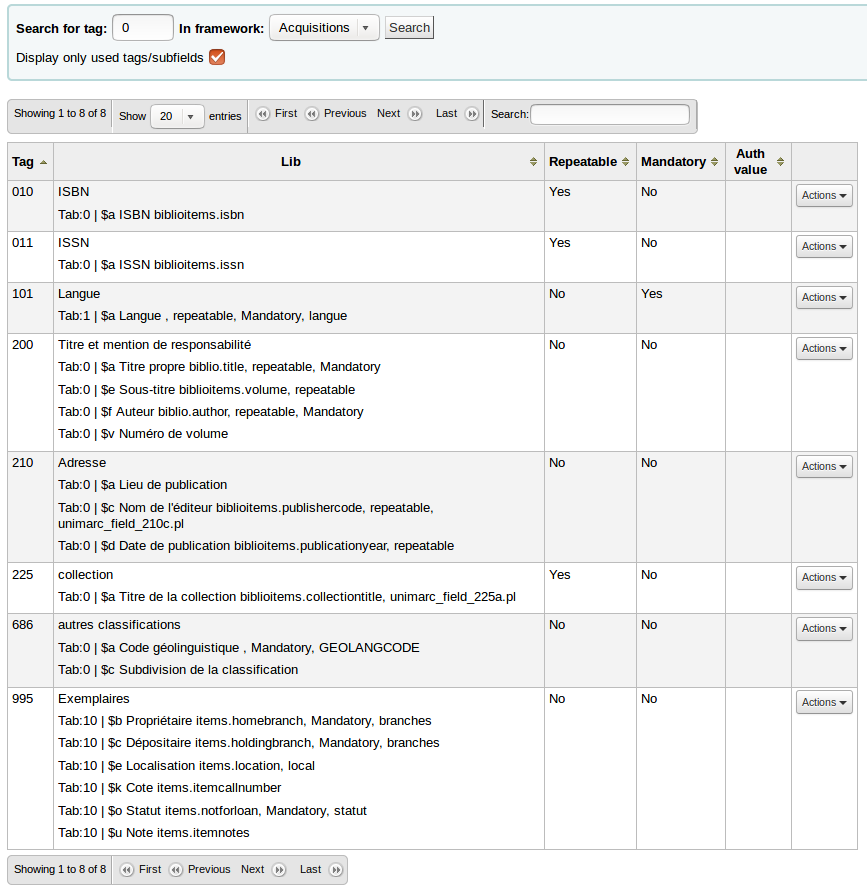This screenshot has width=867, height=887.
Task: Click the top Next page arrow icon
Action: pos(415,114)
